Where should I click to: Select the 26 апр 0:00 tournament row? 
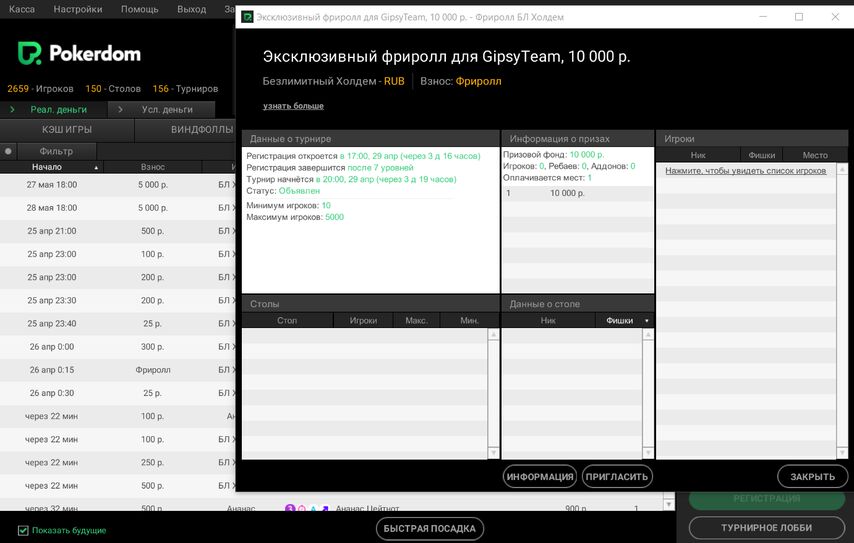click(118, 347)
